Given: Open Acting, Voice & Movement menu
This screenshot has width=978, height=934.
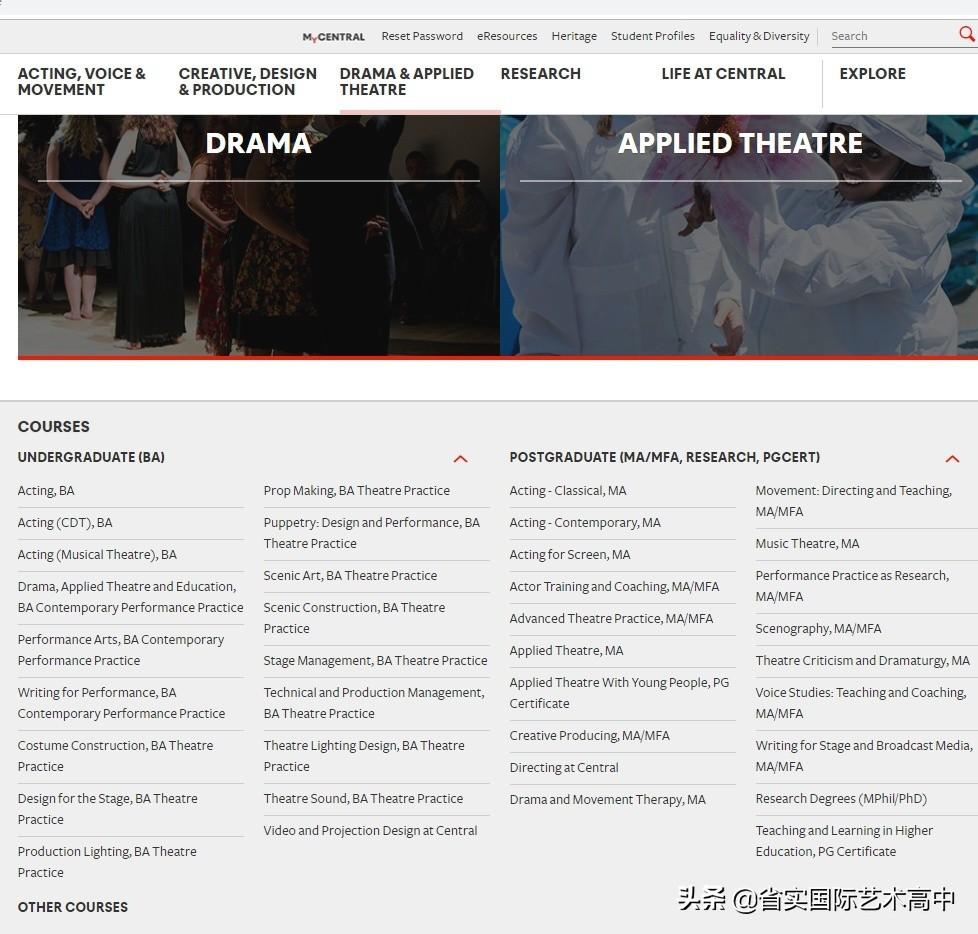Looking at the screenshot, I should pyautogui.click(x=82, y=82).
